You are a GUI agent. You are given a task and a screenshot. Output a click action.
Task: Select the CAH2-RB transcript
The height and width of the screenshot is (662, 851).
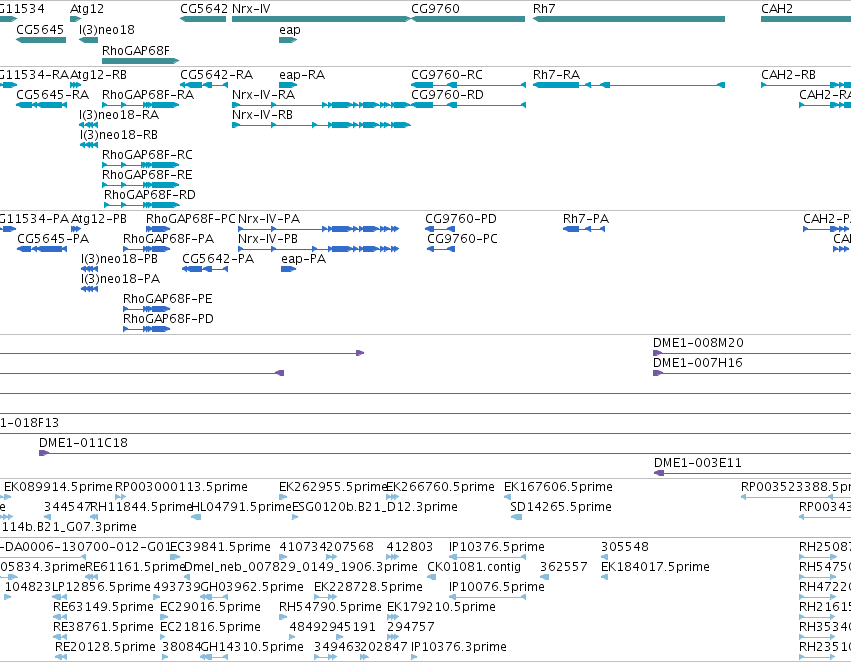click(806, 85)
